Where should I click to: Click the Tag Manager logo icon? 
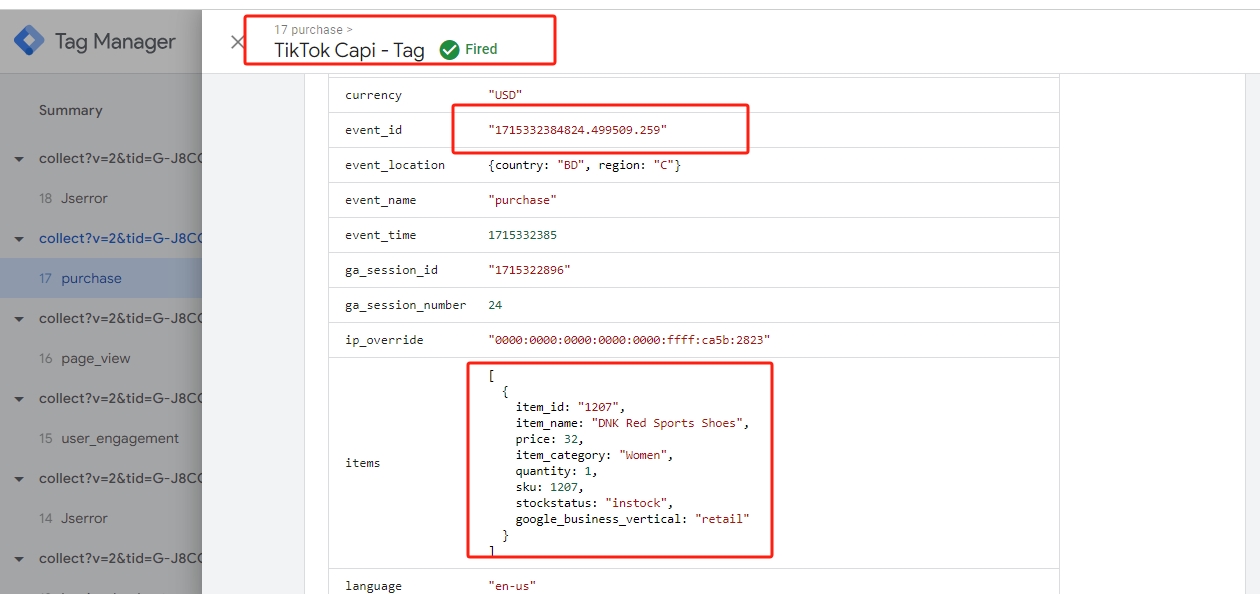(x=29, y=41)
